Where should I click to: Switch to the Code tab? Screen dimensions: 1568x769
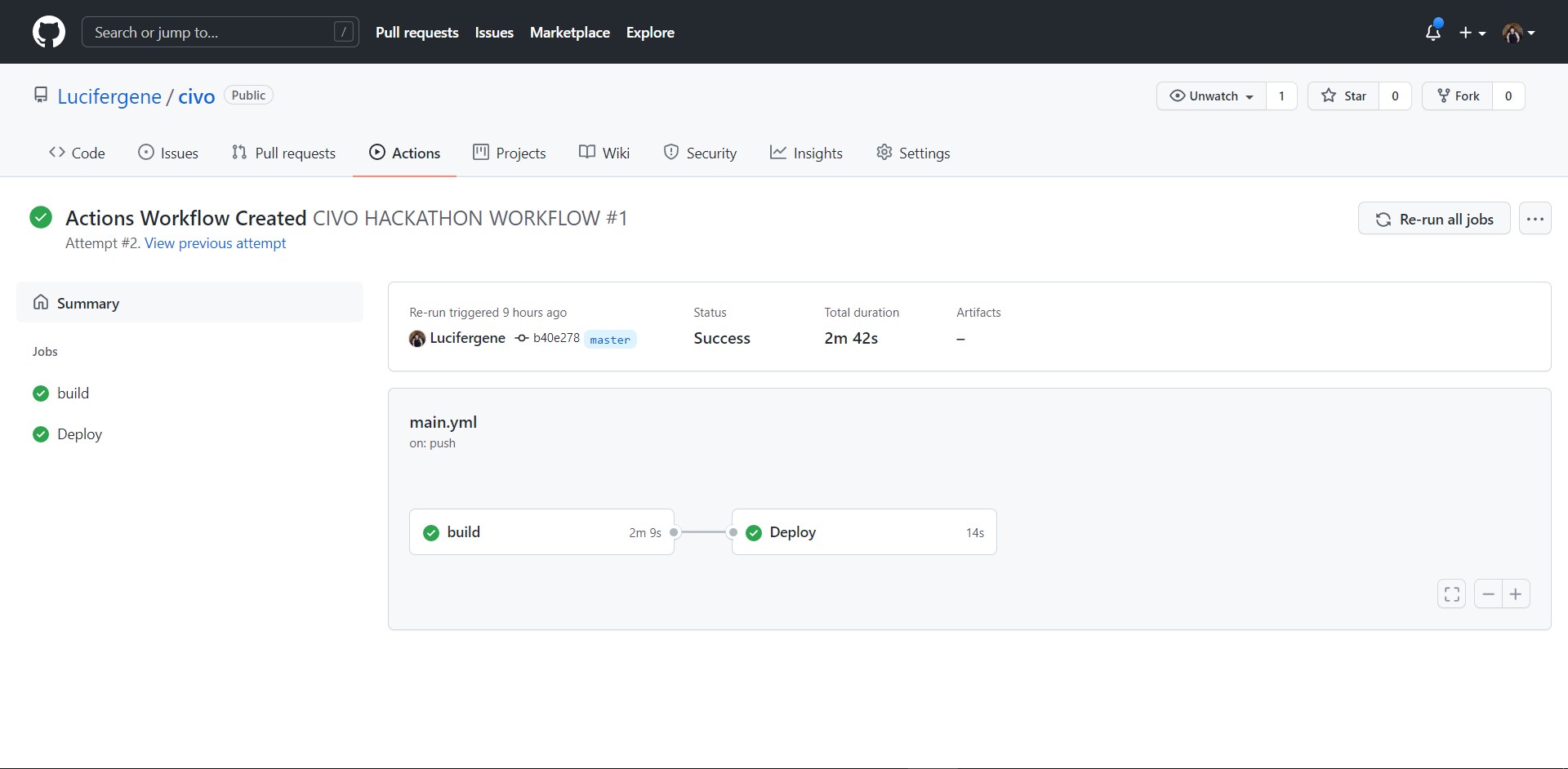77,153
